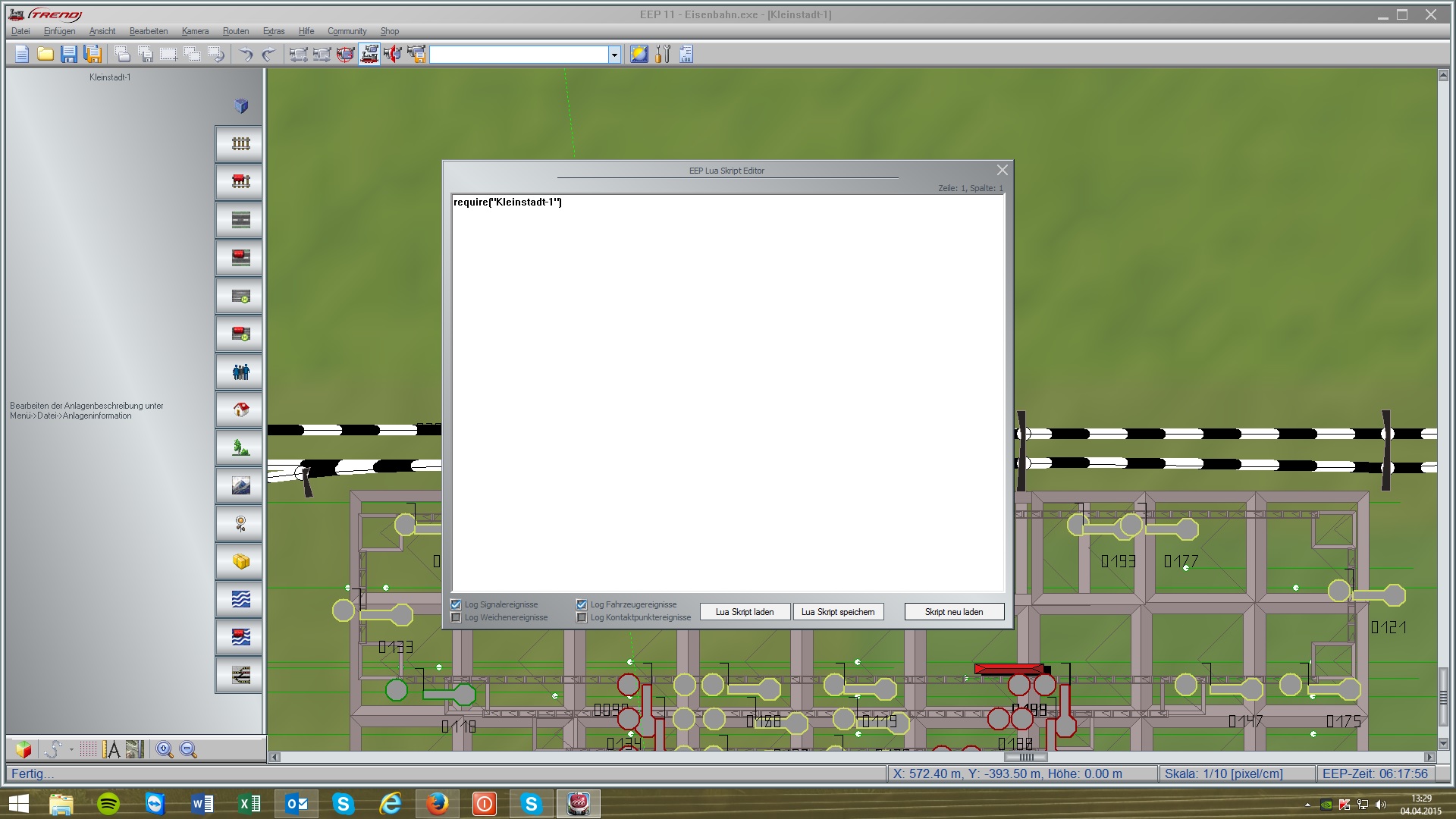Expand the toolbar combo box dropdown arrow

point(614,55)
